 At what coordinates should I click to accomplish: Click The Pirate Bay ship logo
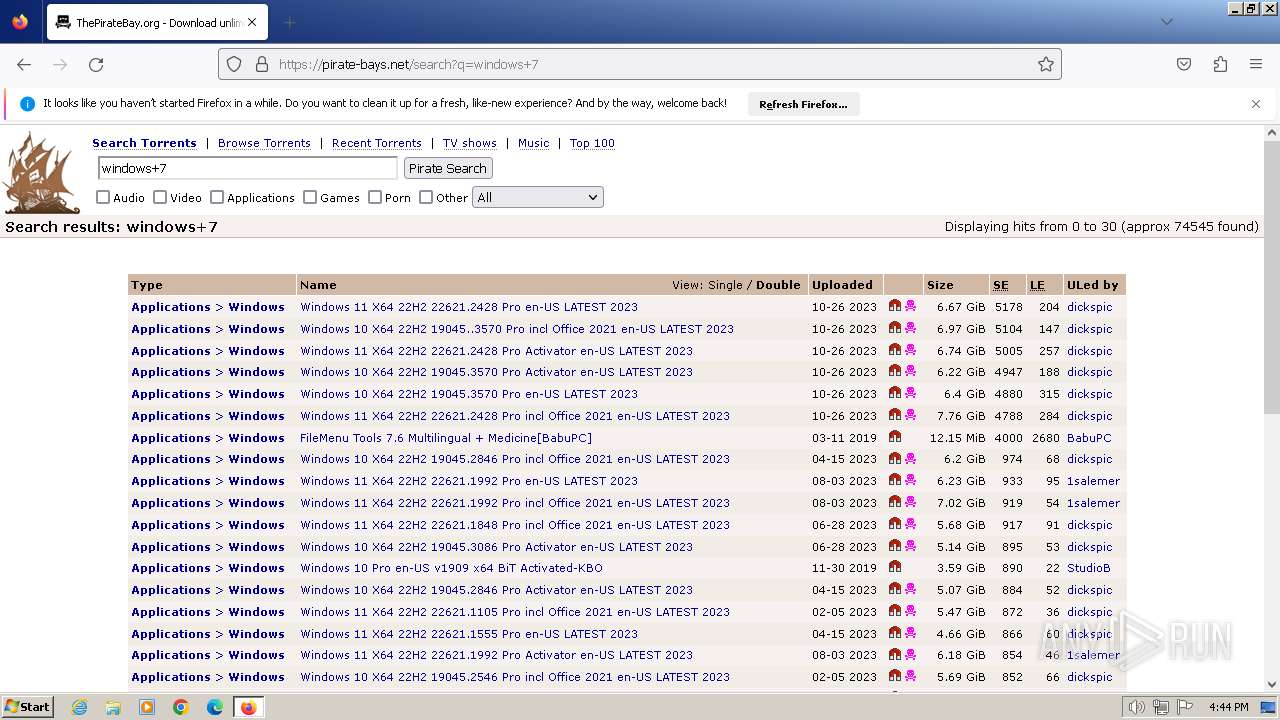pos(42,172)
